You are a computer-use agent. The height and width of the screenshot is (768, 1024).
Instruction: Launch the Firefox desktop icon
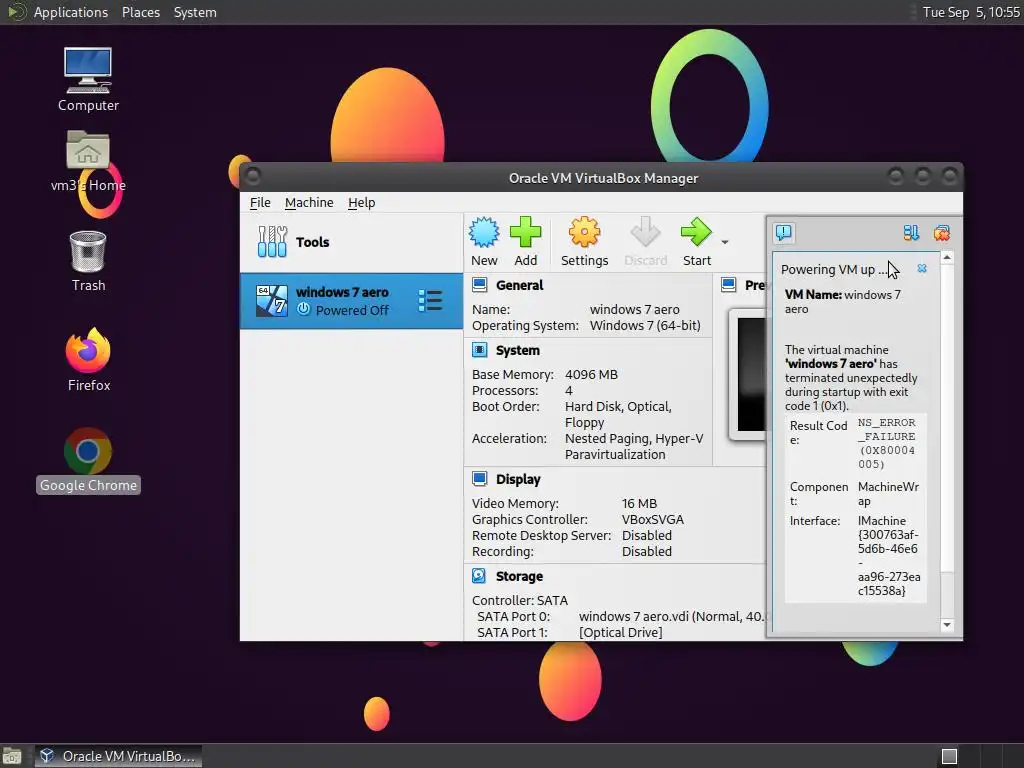point(88,360)
